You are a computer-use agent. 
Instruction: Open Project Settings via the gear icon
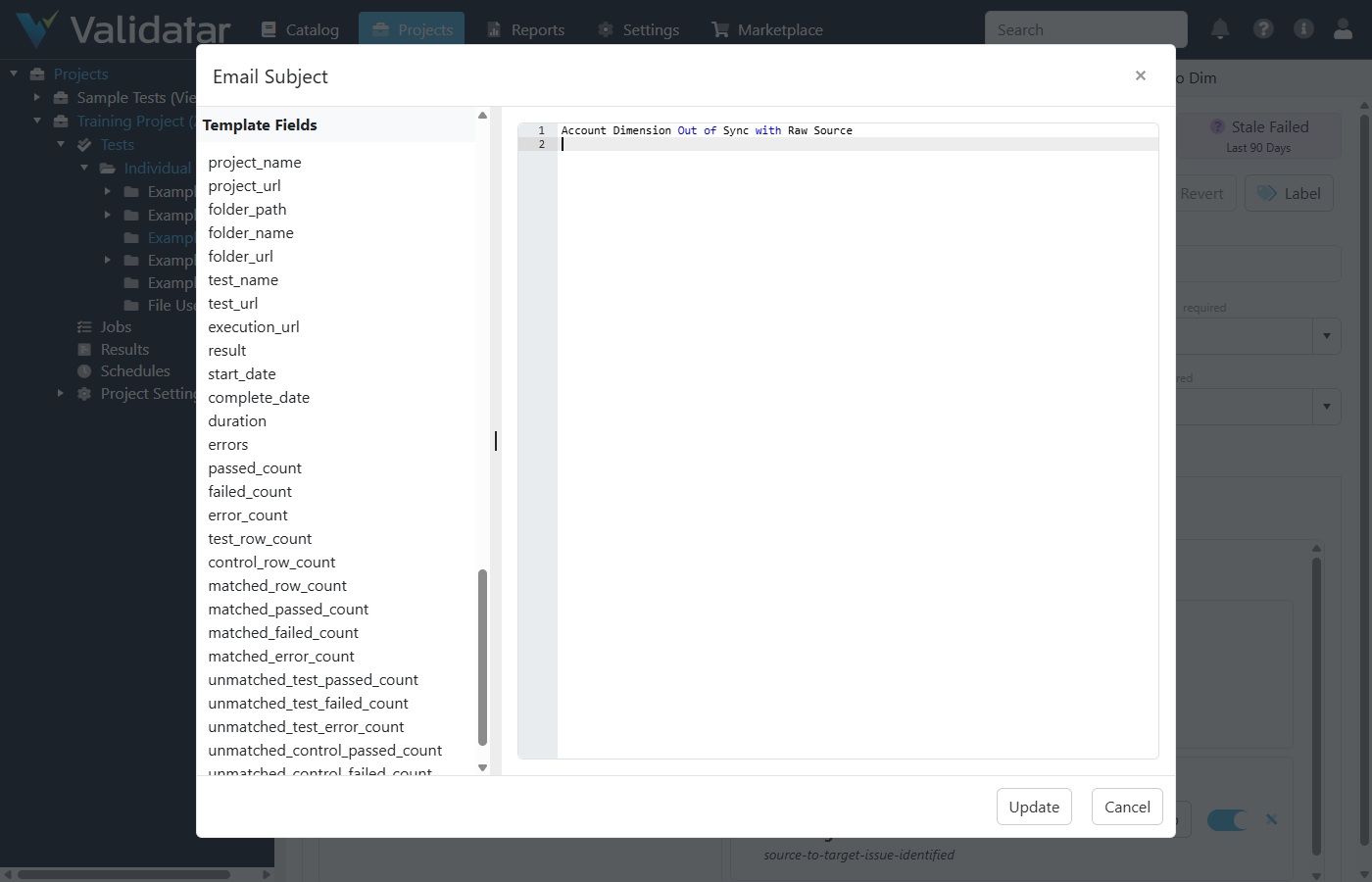pos(85,393)
